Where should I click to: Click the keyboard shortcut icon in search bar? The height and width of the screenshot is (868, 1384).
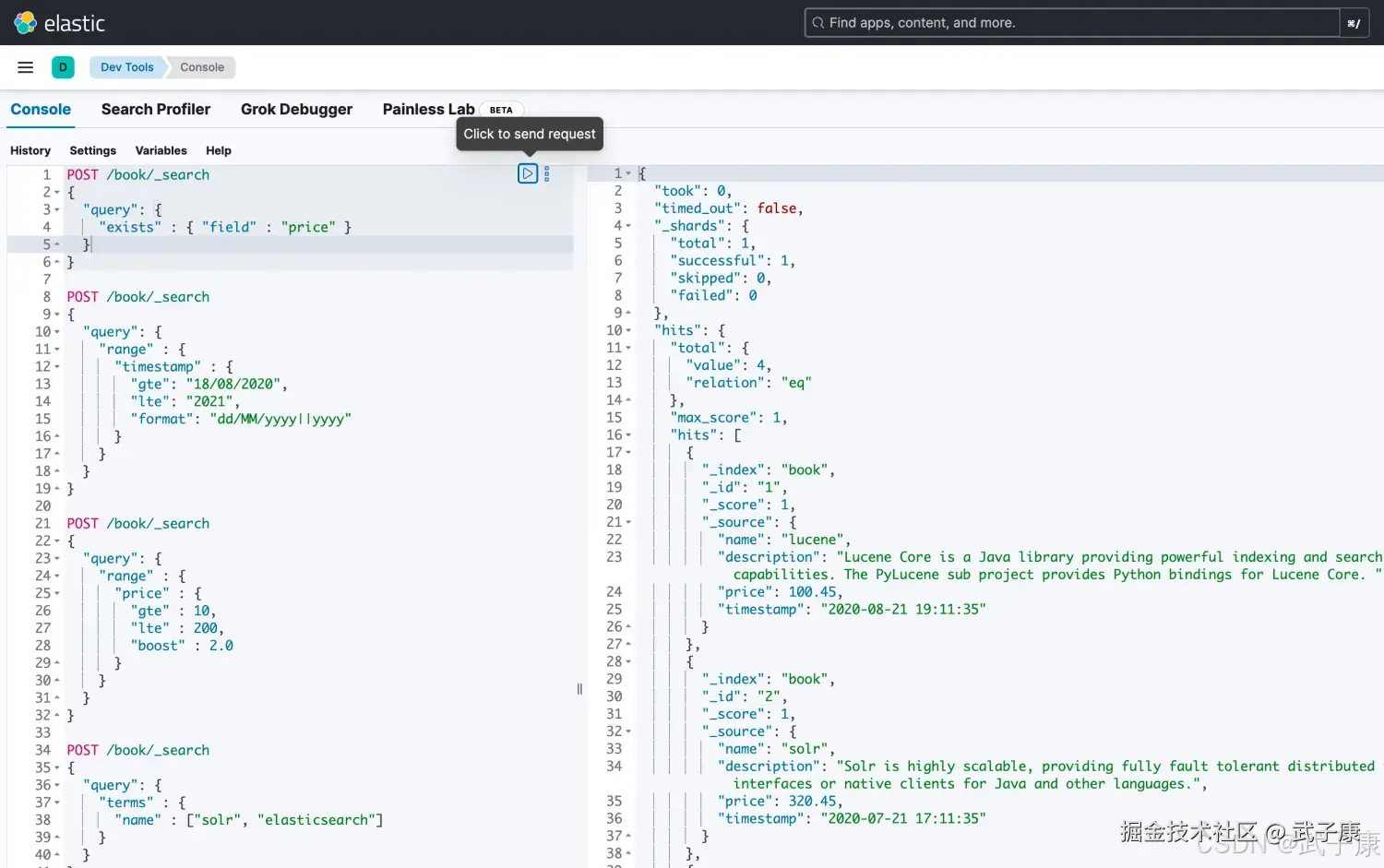(1354, 23)
